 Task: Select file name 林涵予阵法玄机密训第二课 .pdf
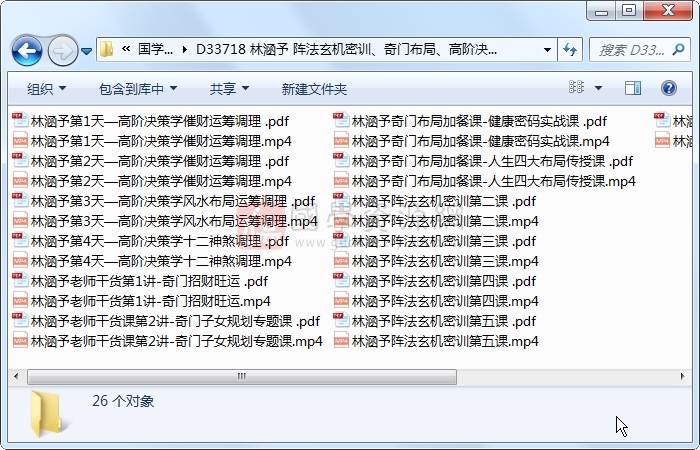(444, 201)
